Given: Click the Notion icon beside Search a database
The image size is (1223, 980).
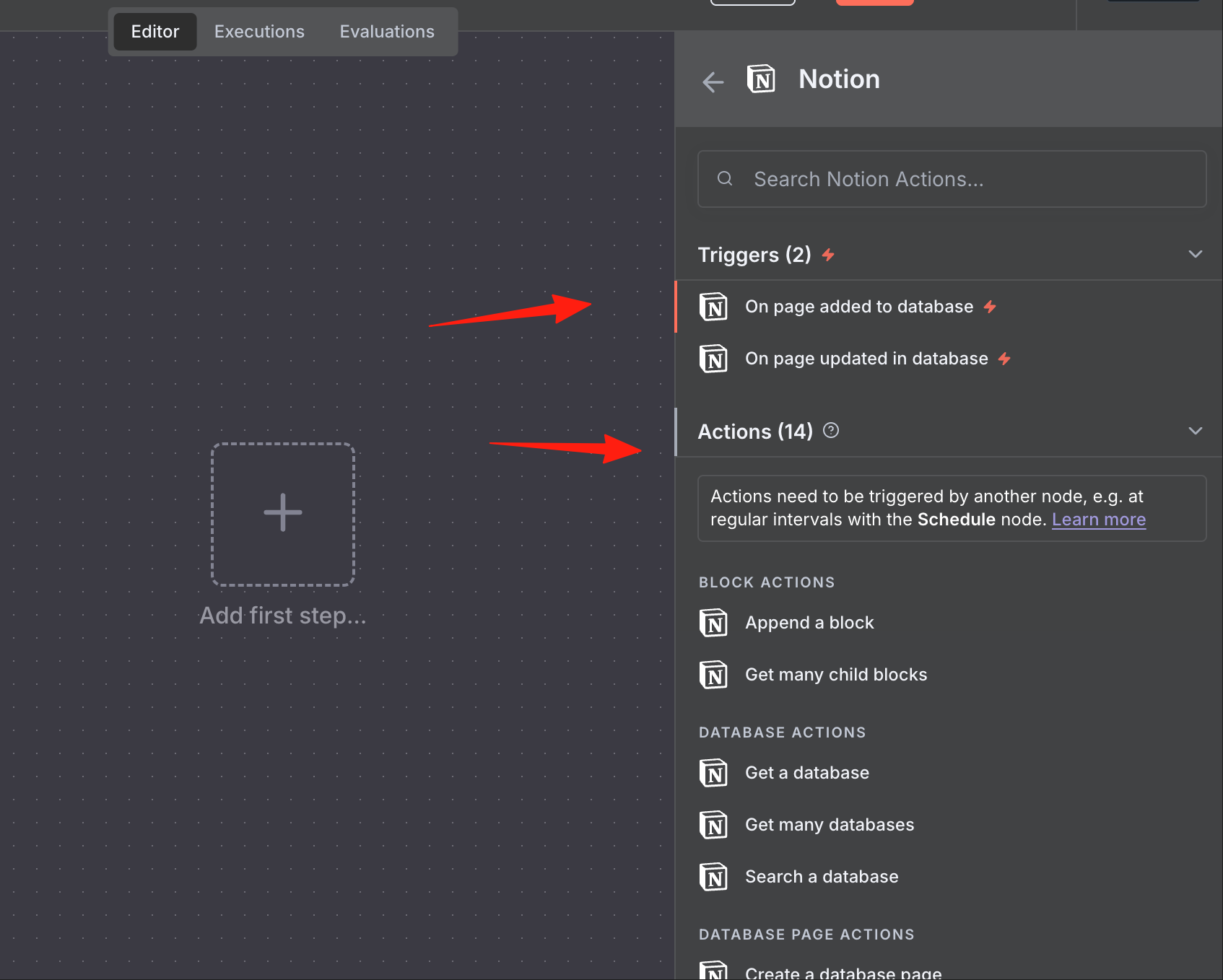Looking at the screenshot, I should pos(713,877).
